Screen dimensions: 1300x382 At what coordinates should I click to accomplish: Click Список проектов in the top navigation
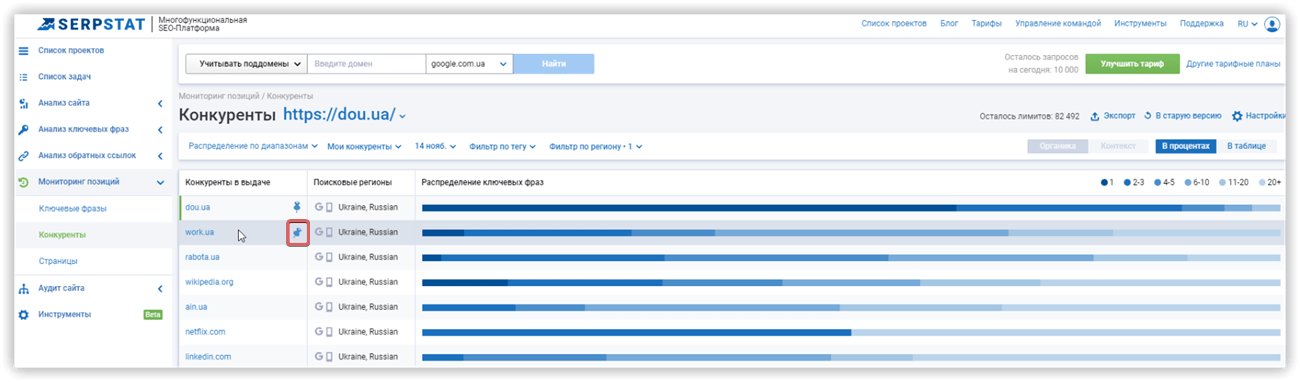894,23
